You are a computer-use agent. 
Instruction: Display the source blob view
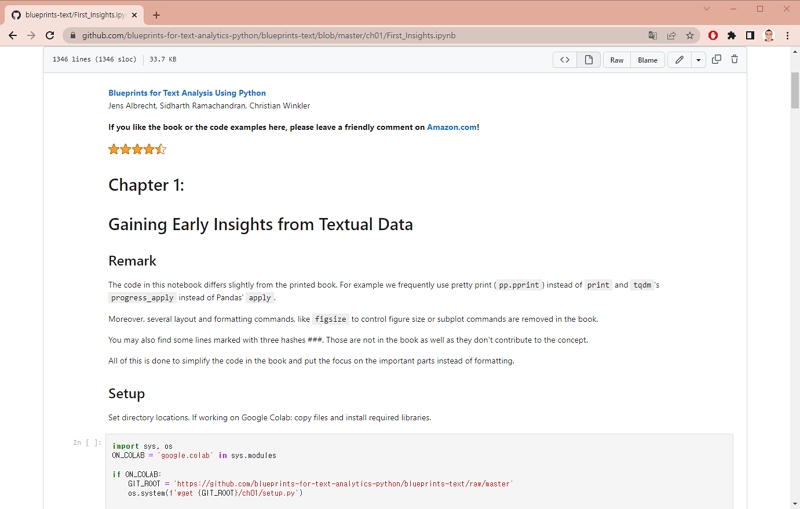[565, 60]
